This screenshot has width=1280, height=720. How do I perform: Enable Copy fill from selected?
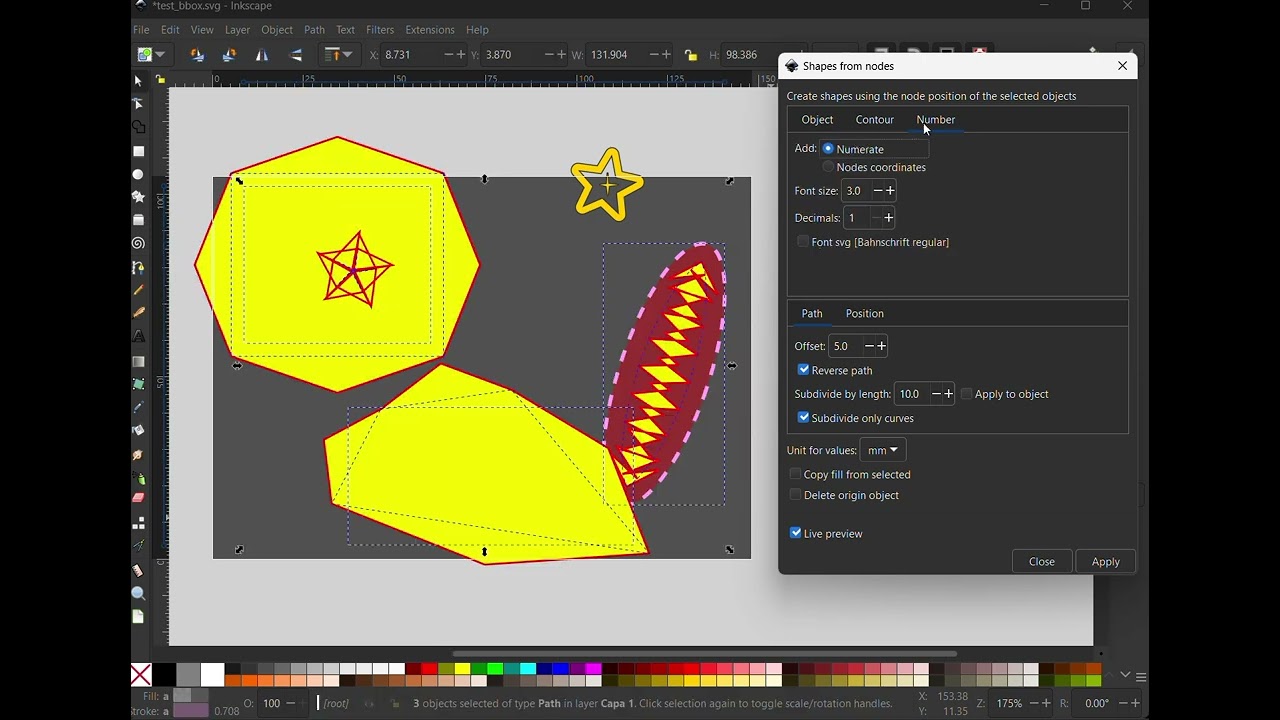[x=795, y=475]
